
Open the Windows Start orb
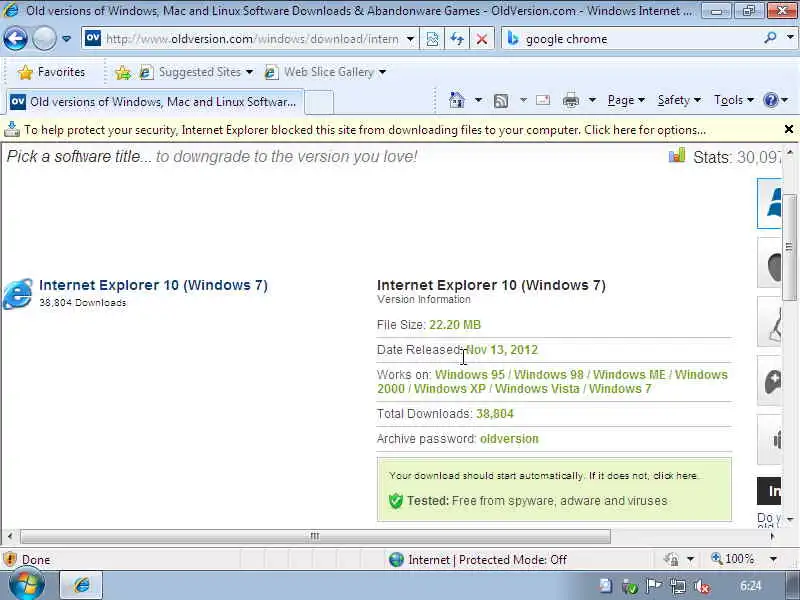[27, 585]
